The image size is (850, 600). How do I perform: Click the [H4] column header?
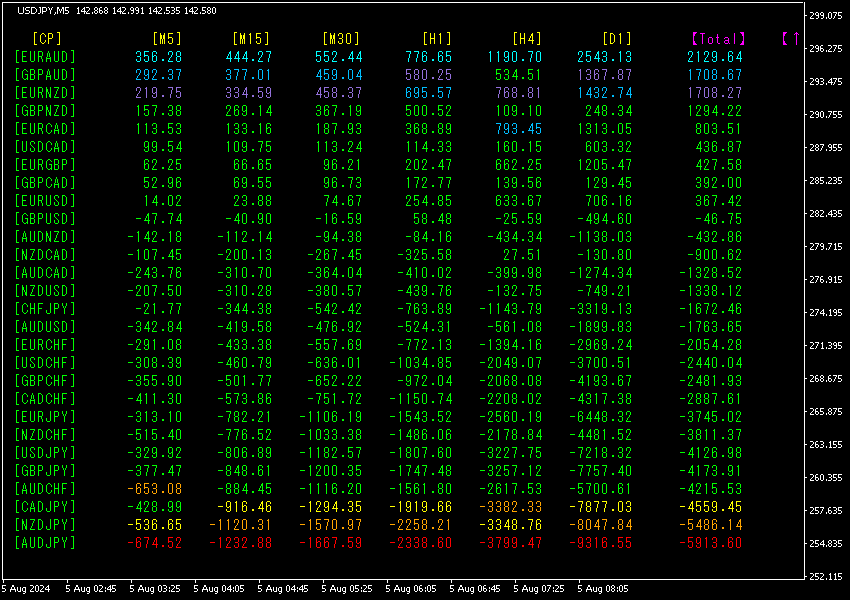coord(527,38)
